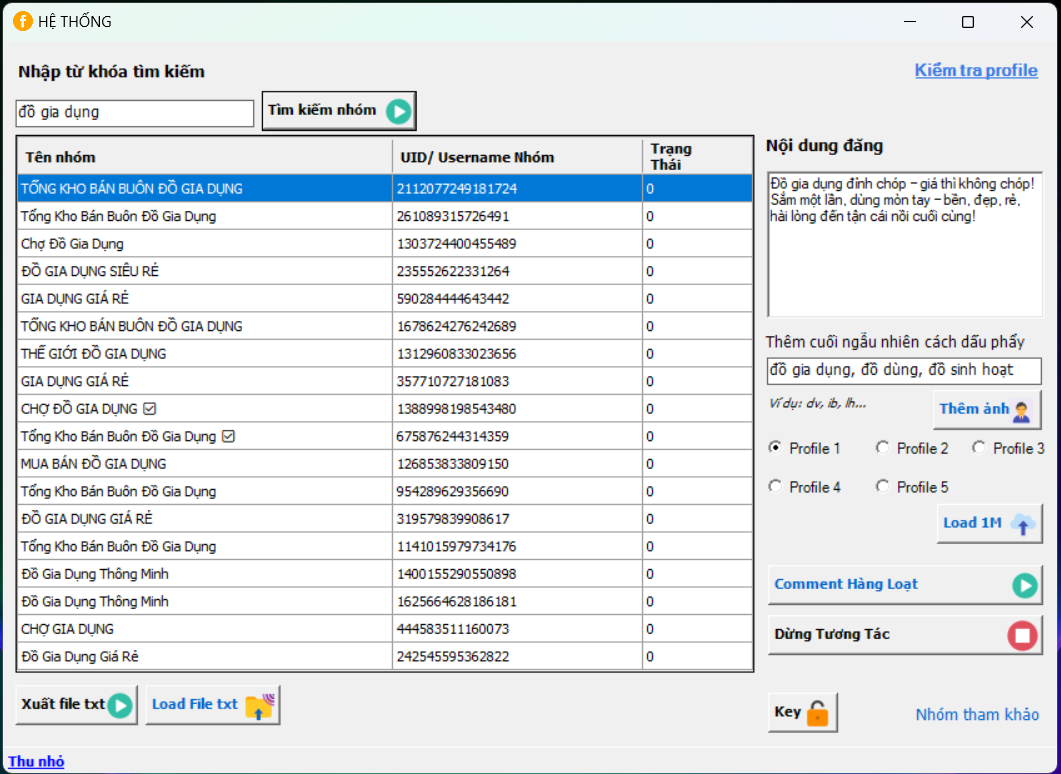The width and height of the screenshot is (1061, 774).
Task: Click the orange f app icon in title bar
Action: pyautogui.click(x=22, y=22)
